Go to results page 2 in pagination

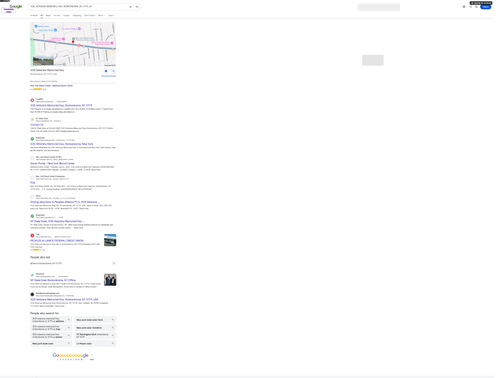pyautogui.click(x=60, y=359)
